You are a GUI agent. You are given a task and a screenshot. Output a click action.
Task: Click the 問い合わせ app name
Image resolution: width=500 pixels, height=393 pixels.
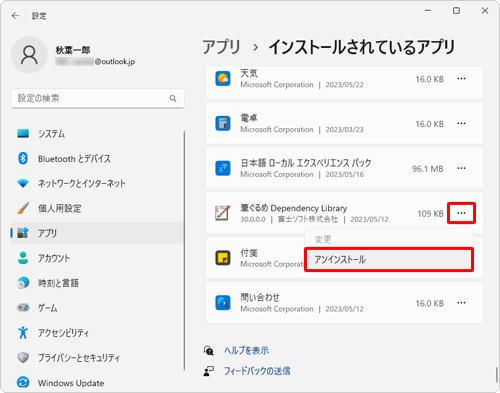tap(260, 297)
